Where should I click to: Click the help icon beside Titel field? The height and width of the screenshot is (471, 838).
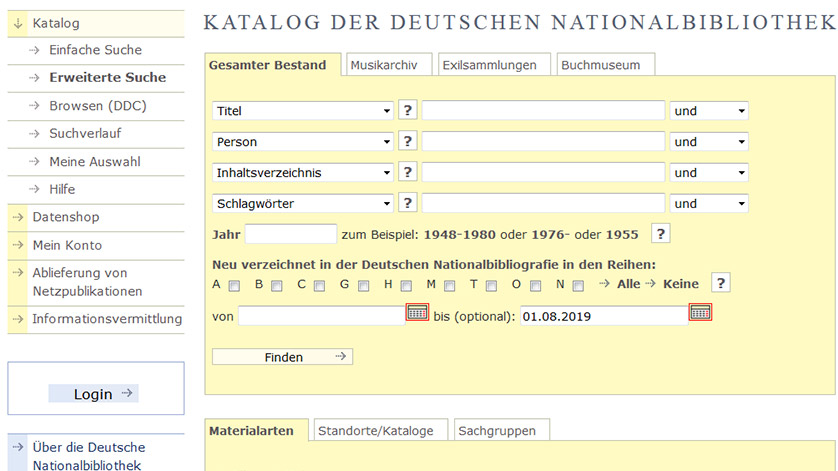click(x=408, y=111)
